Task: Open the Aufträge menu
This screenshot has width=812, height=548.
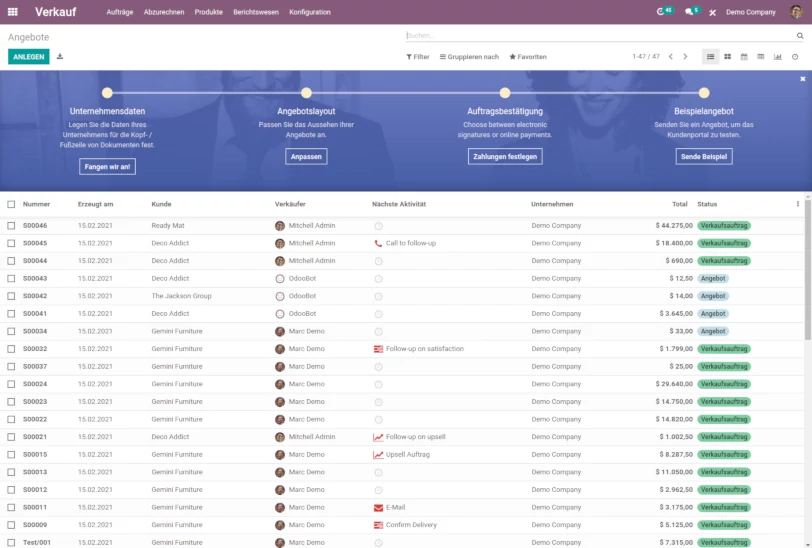Action: [x=120, y=12]
